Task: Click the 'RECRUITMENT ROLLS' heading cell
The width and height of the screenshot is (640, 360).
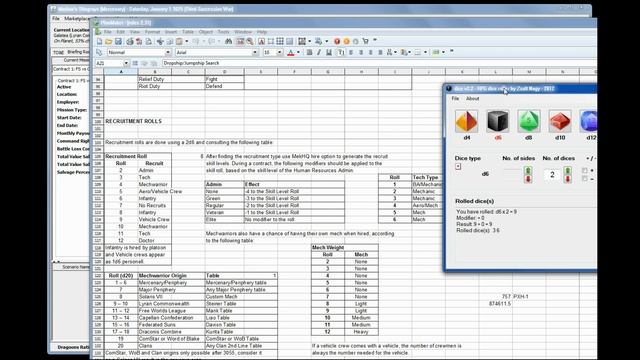Action: 133,121
